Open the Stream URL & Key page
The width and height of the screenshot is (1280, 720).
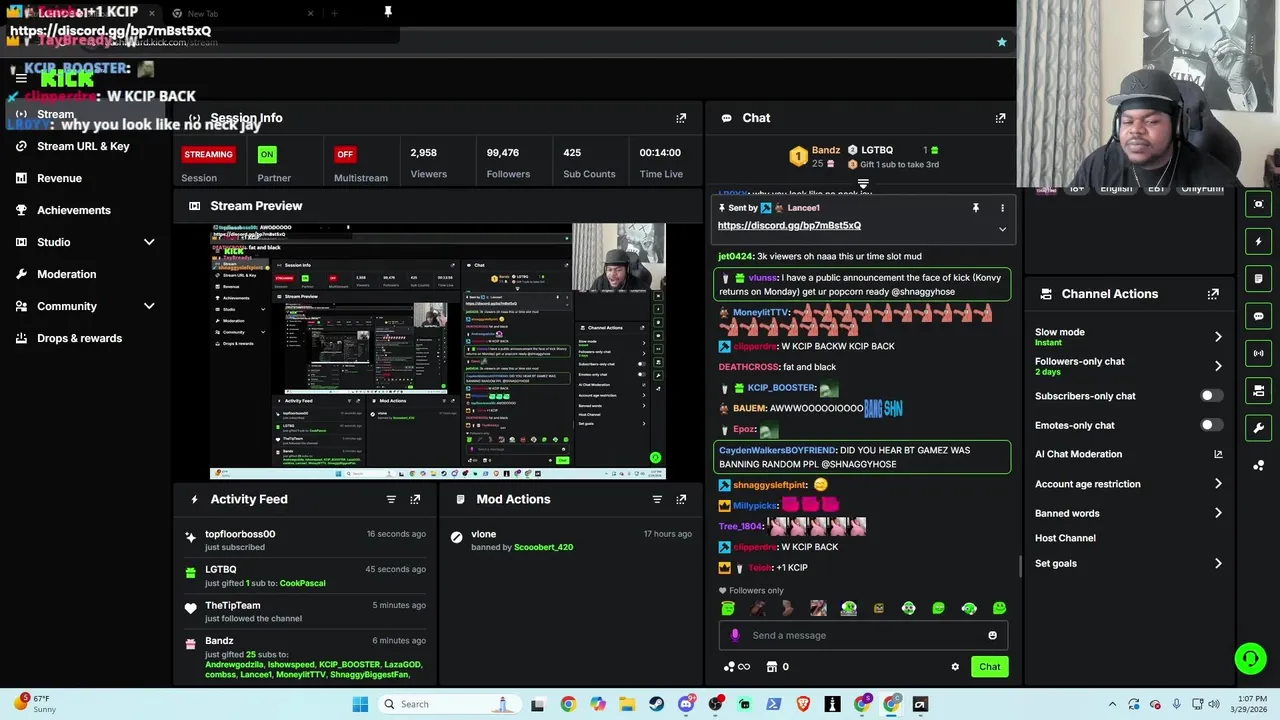(83, 146)
